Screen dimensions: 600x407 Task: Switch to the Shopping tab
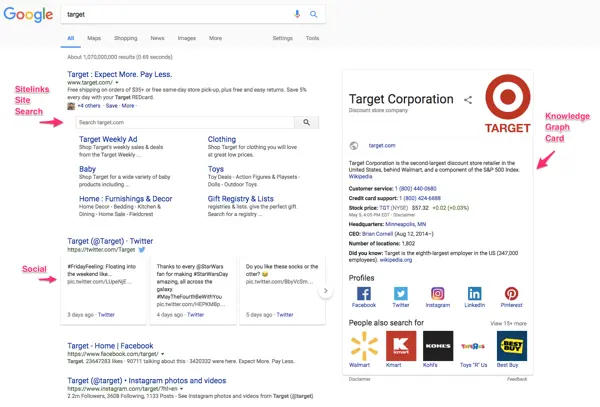(126, 38)
